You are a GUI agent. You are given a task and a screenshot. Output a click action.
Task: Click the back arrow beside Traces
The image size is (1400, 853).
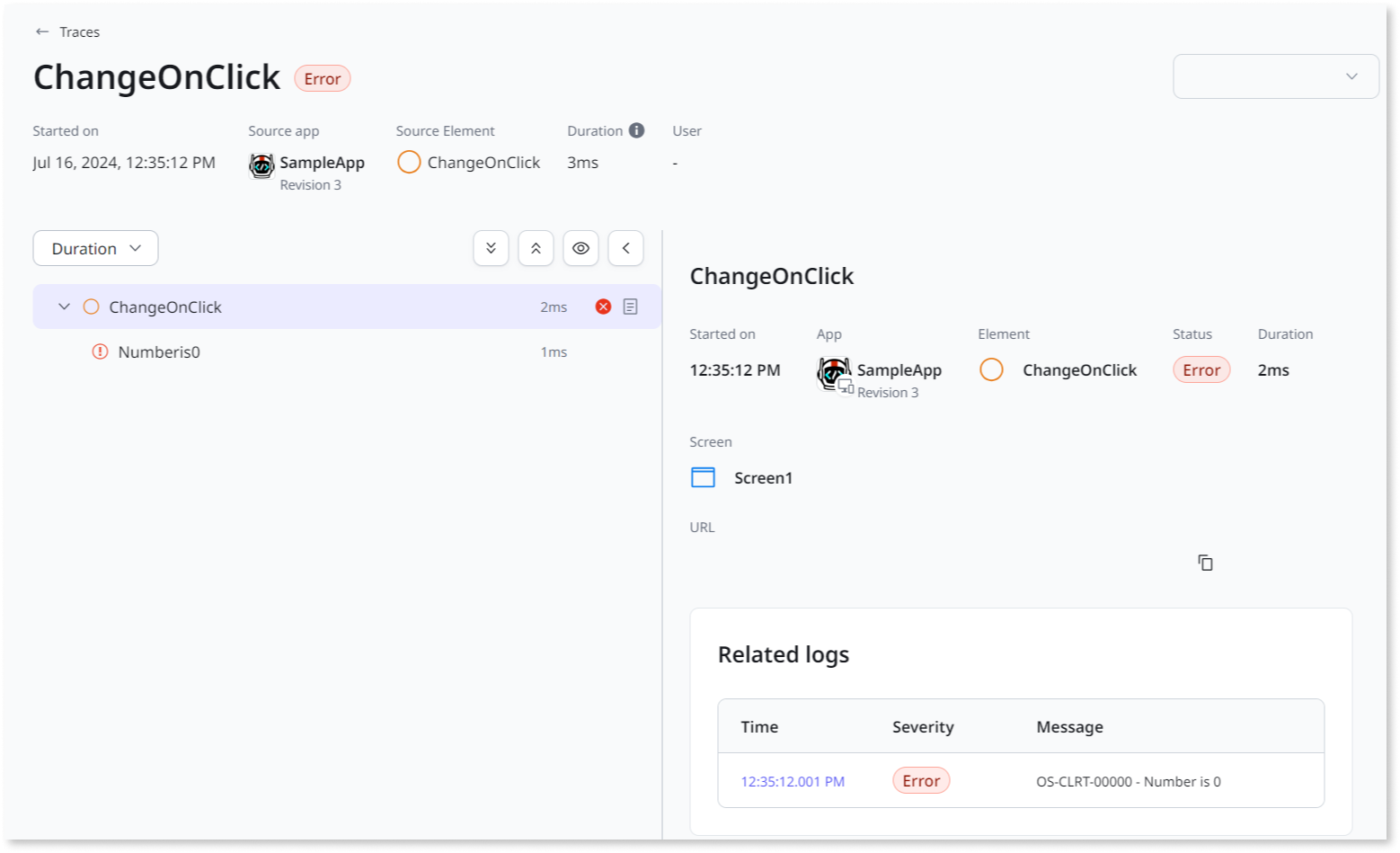click(x=41, y=31)
